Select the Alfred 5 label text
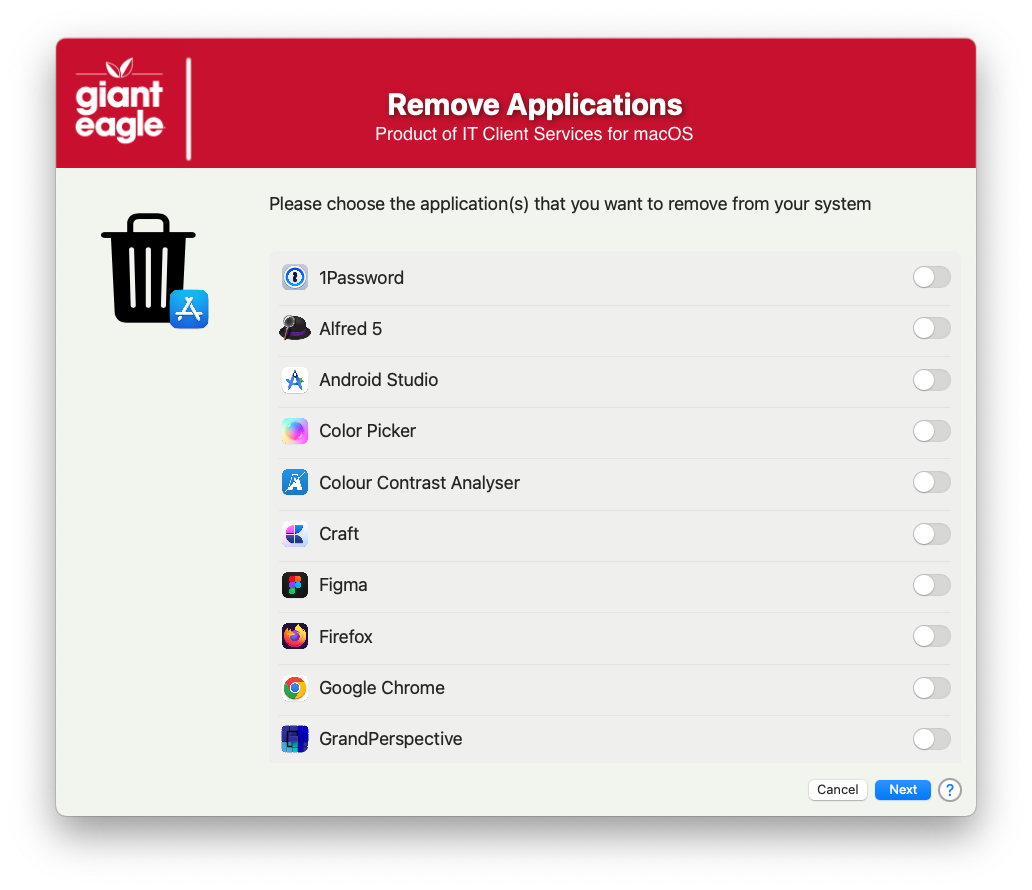1032x890 pixels. pyautogui.click(x=350, y=328)
